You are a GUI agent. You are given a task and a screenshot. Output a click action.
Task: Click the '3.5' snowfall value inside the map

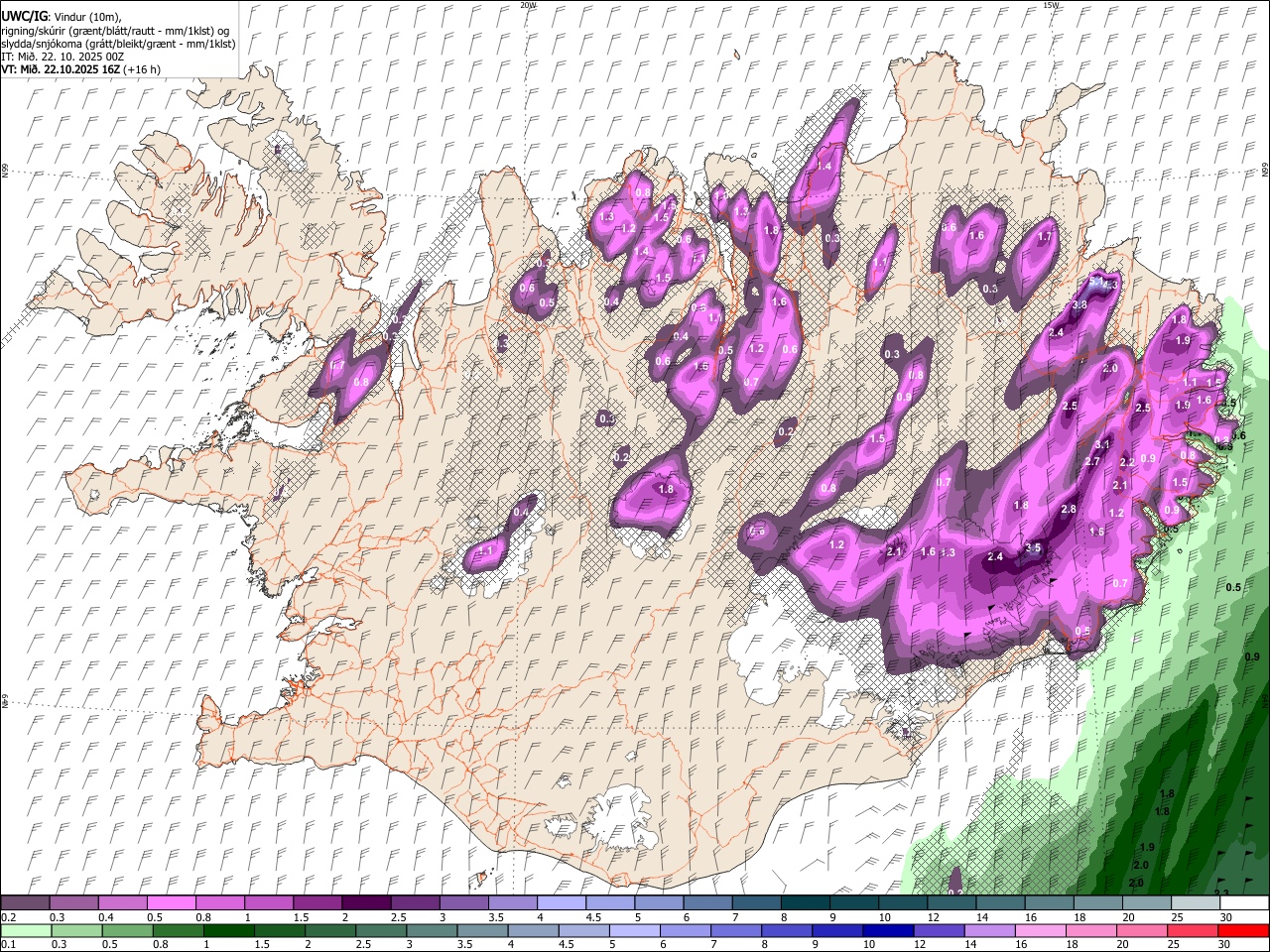(x=1033, y=547)
